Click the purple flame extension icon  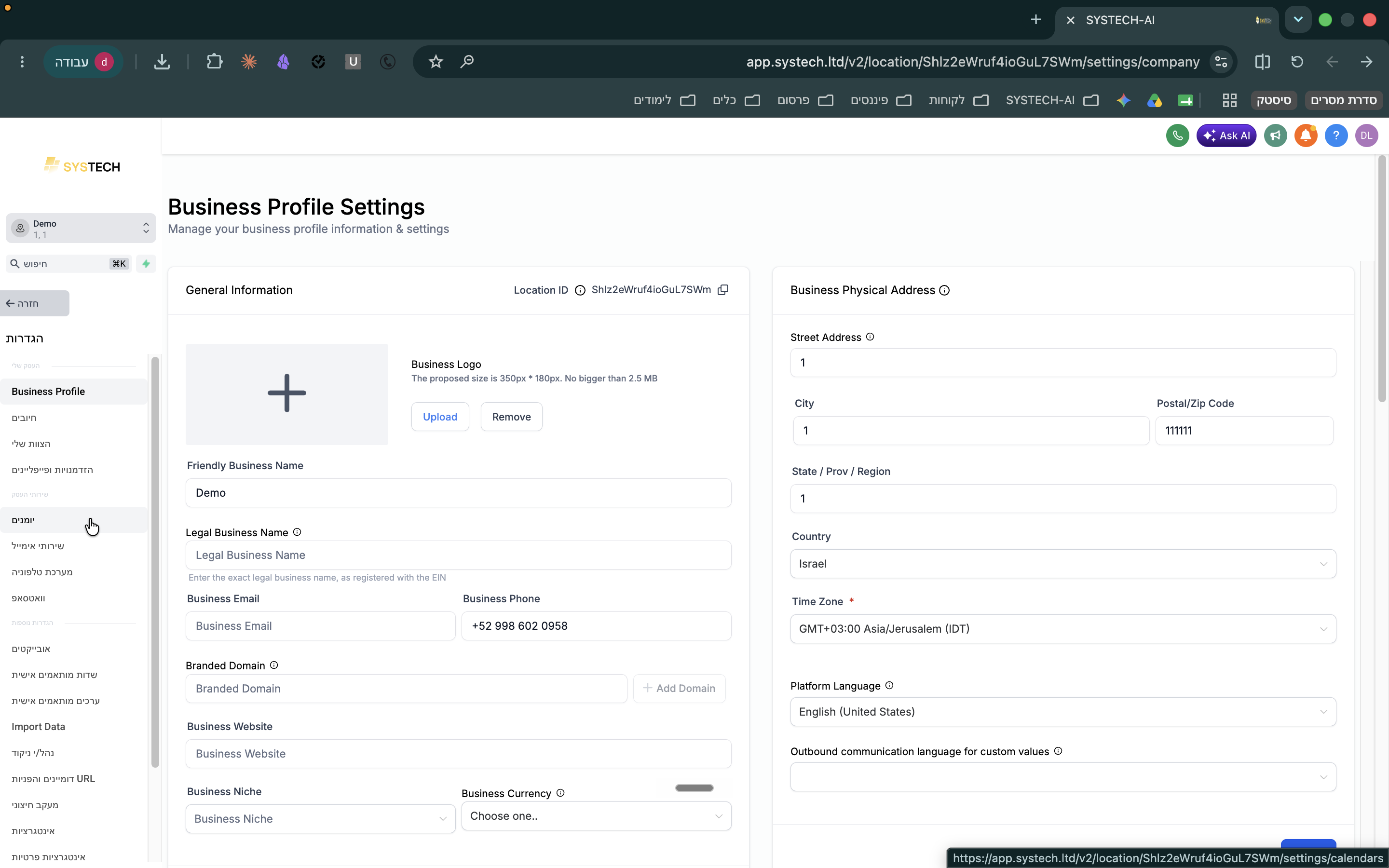coord(283,61)
